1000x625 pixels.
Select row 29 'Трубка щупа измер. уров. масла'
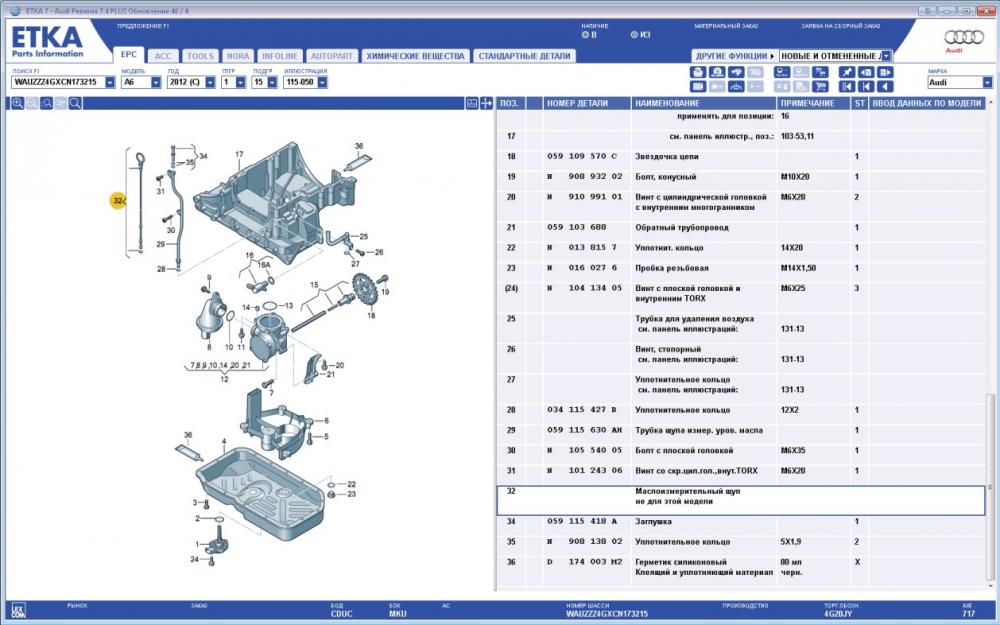pyautogui.click(x=741, y=430)
